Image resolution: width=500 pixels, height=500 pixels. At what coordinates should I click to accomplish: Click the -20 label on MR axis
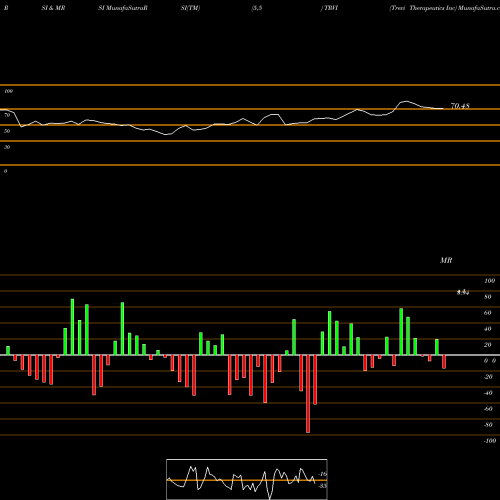coord(488,377)
